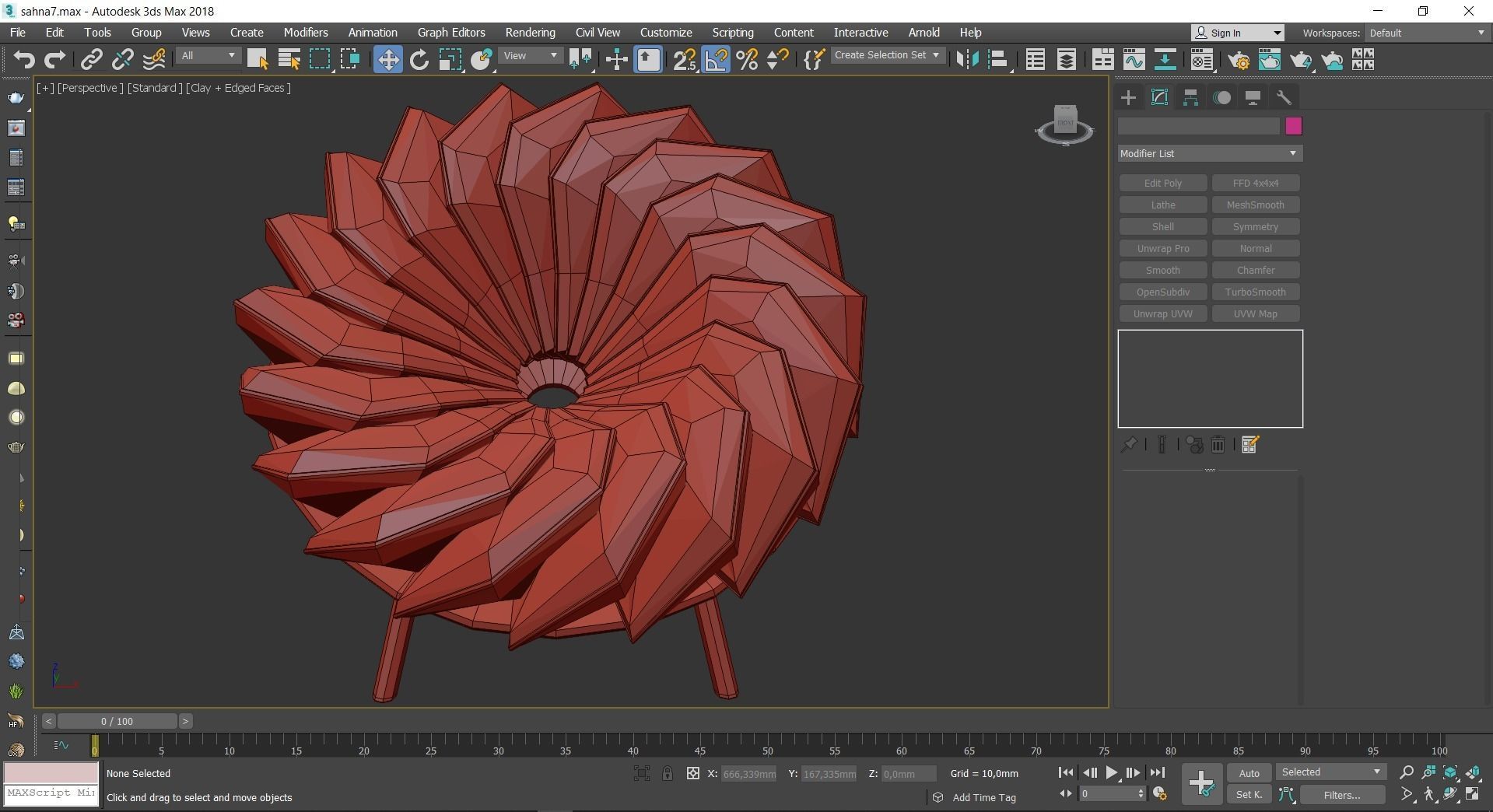Screen dimensions: 1493x812
Task: Click the magenta object color swatch
Action: point(1294,126)
